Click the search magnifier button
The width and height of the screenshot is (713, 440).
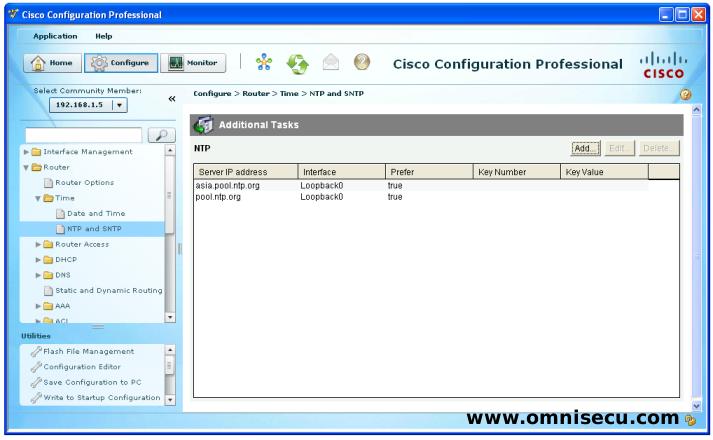(161, 135)
